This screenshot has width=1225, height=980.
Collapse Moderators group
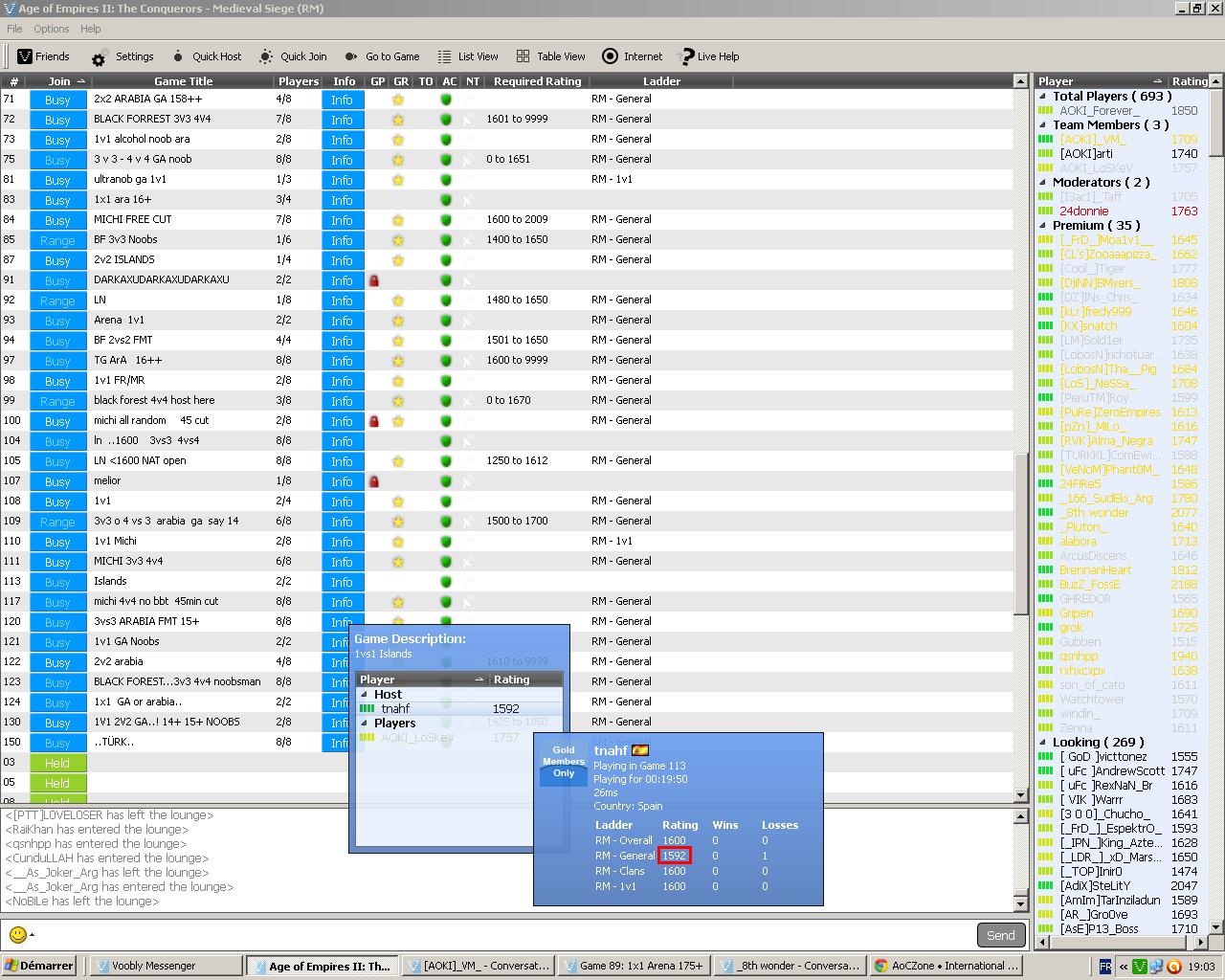(1044, 183)
